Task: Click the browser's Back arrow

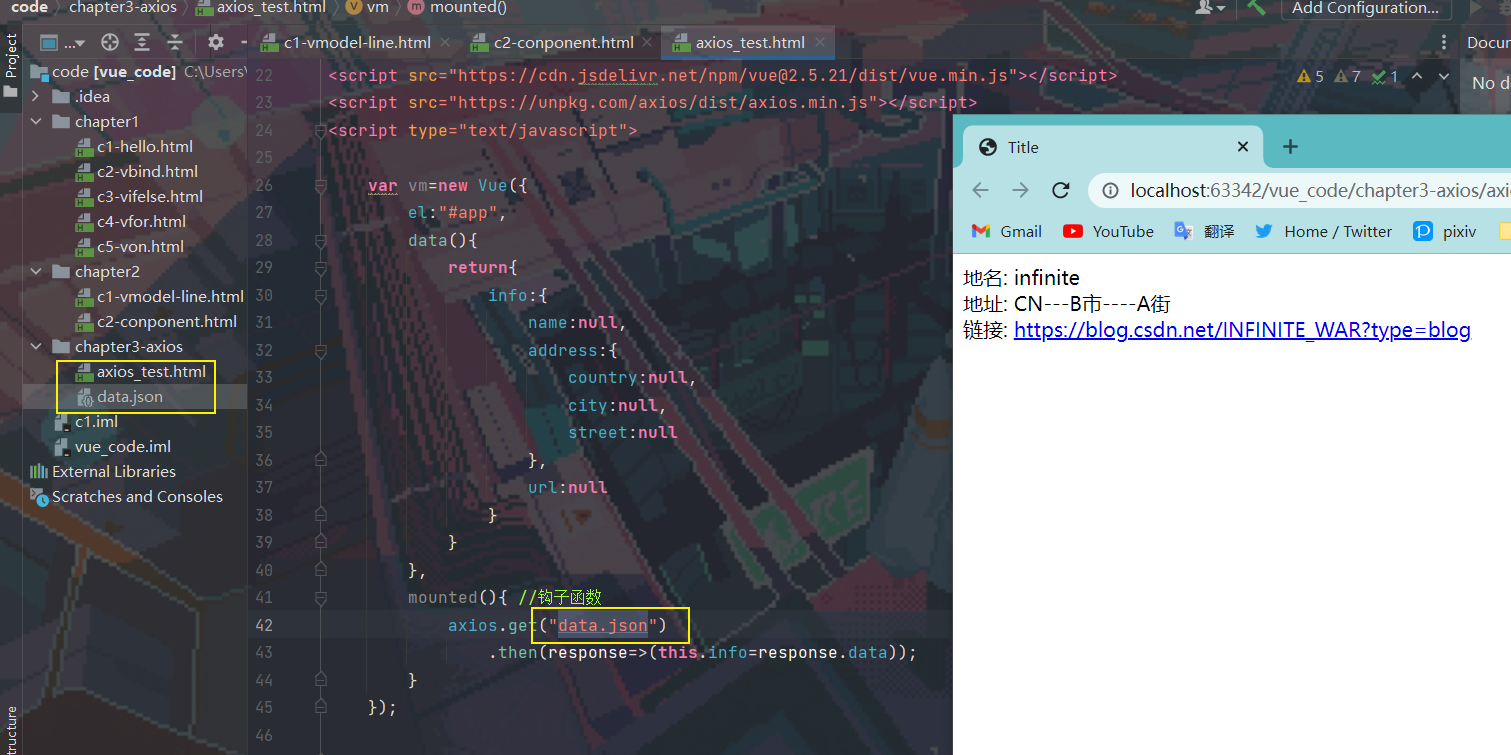Action: pyautogui.click(x=980, y=190)
